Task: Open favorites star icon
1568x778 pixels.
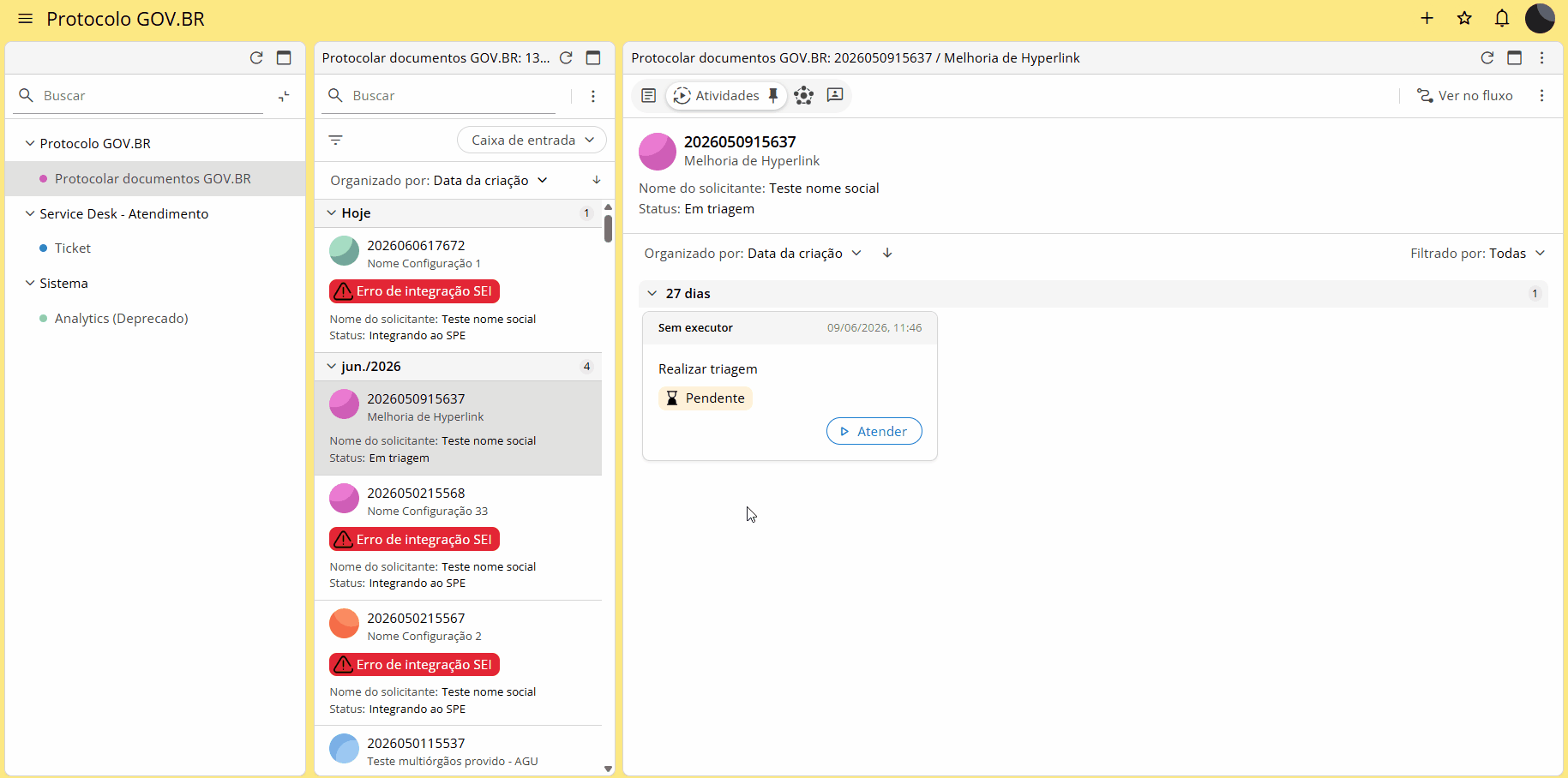Action: [x=1464, y=18]
